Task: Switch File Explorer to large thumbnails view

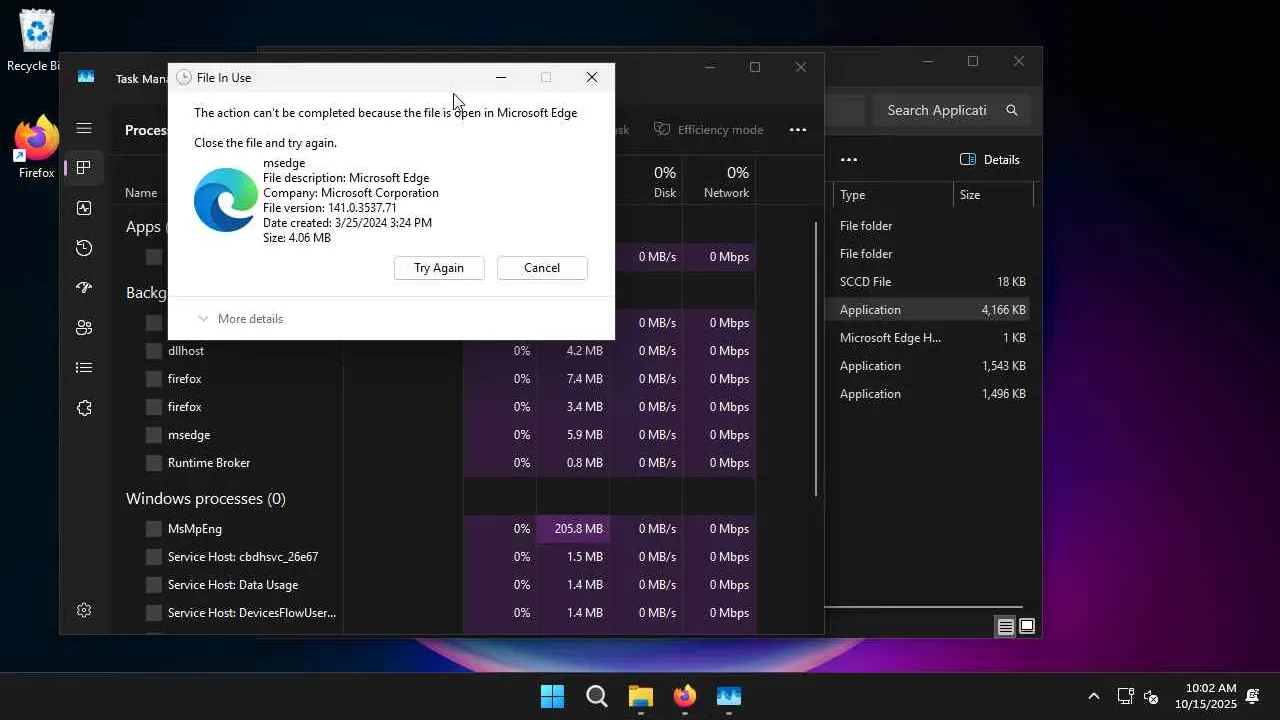Action: point(1027,627)
